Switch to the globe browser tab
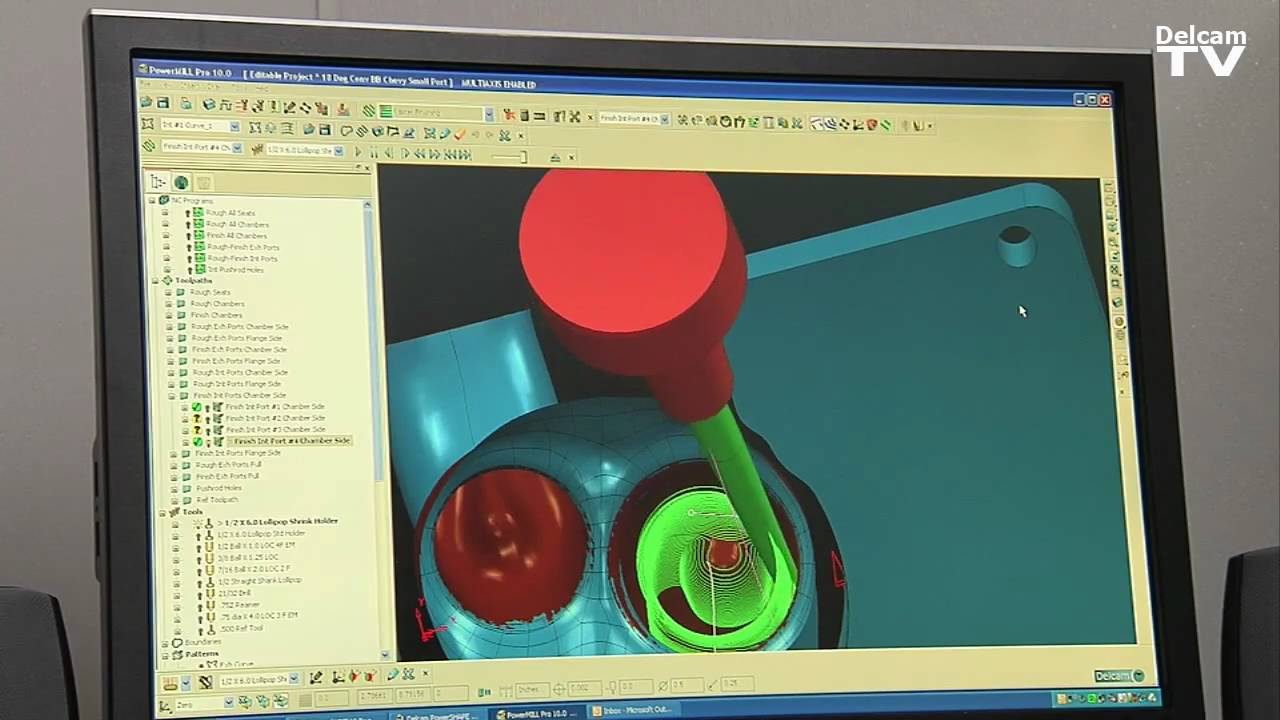Screen dimensions: 1280x720 [x=181, y=182]
